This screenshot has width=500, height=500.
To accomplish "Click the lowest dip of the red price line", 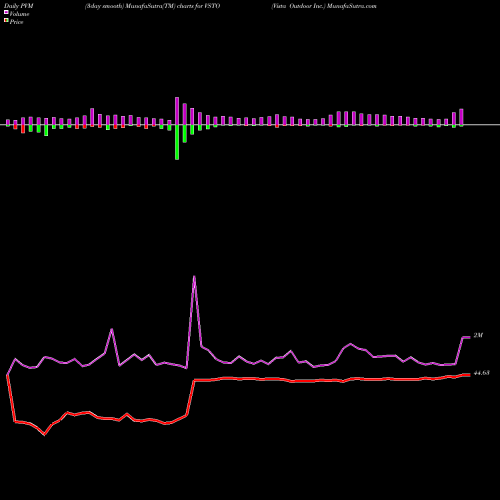I will point(45,435).
